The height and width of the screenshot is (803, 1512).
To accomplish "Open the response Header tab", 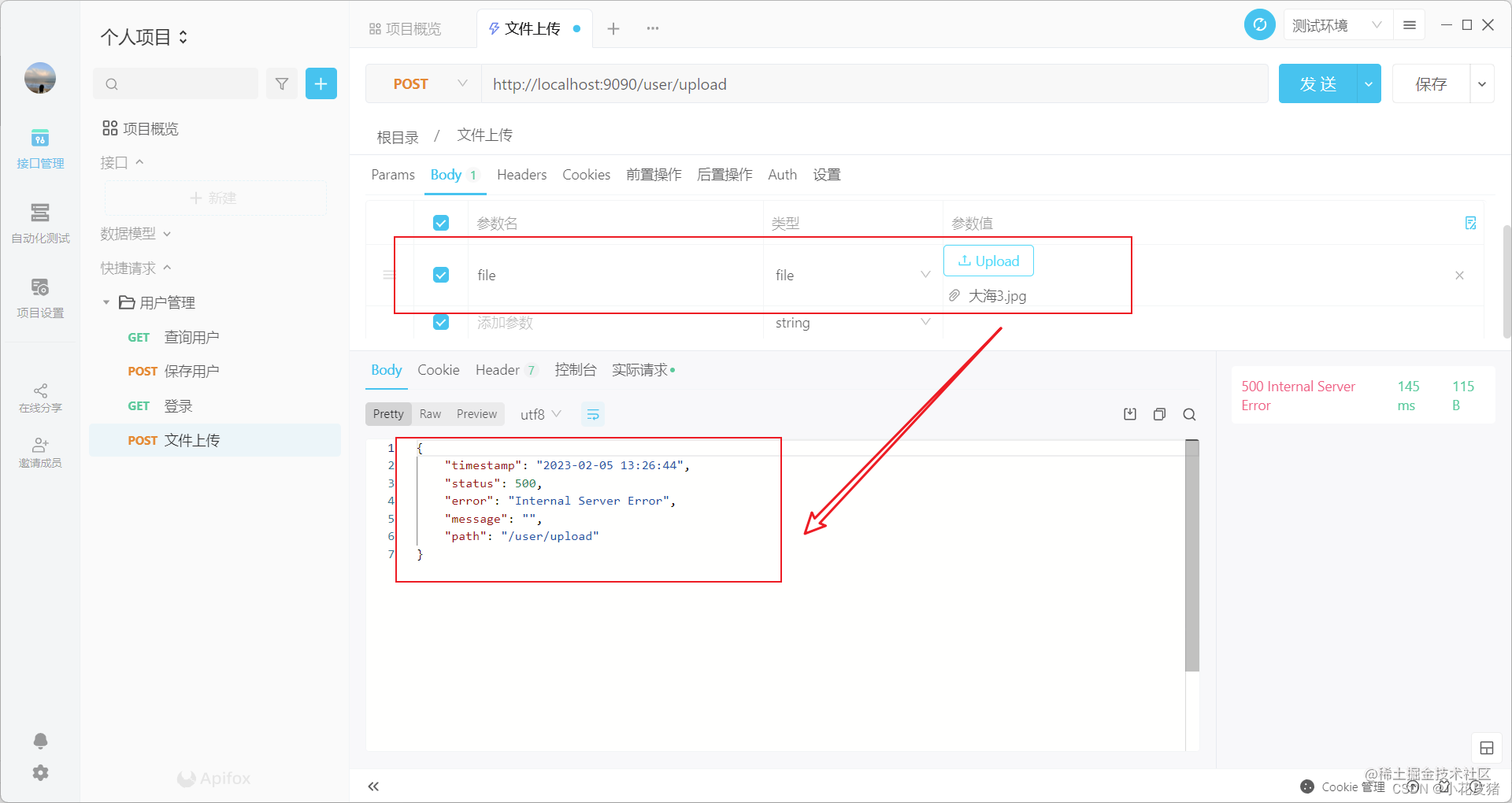I will tap(506, 370).
